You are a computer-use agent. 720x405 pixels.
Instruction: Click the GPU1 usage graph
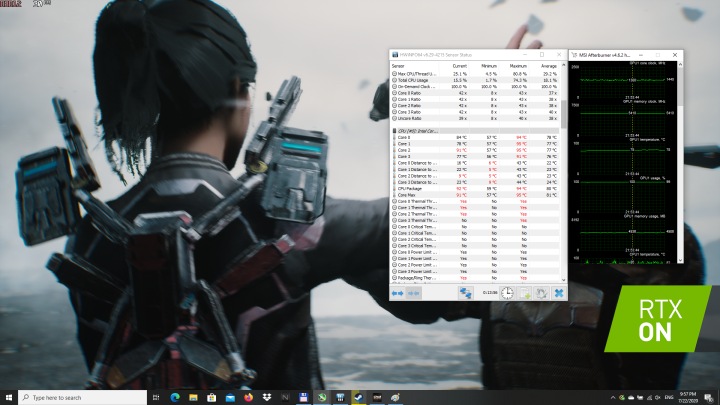click(623, 194)
